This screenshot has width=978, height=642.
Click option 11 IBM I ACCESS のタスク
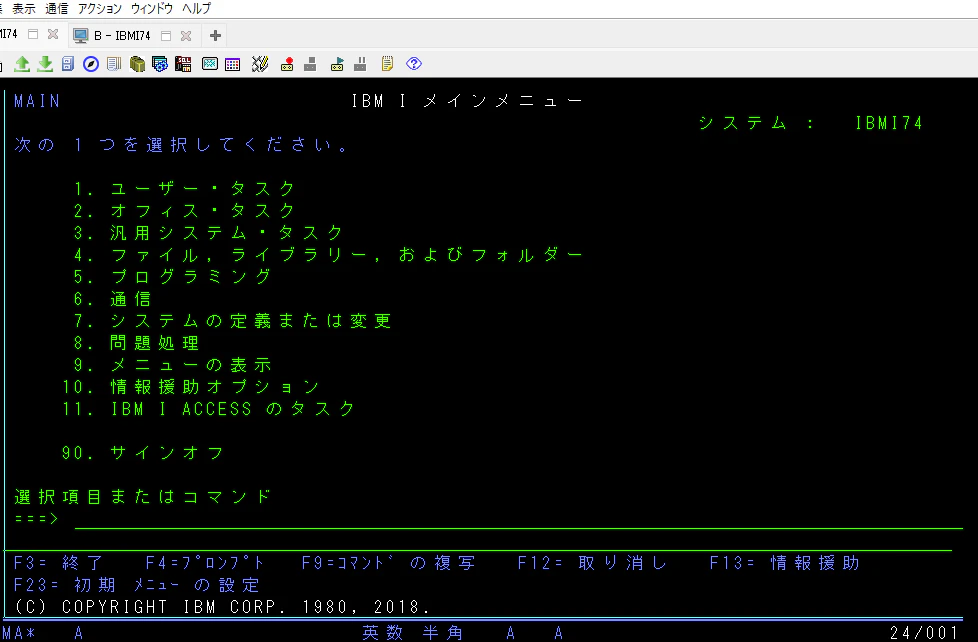209,409
